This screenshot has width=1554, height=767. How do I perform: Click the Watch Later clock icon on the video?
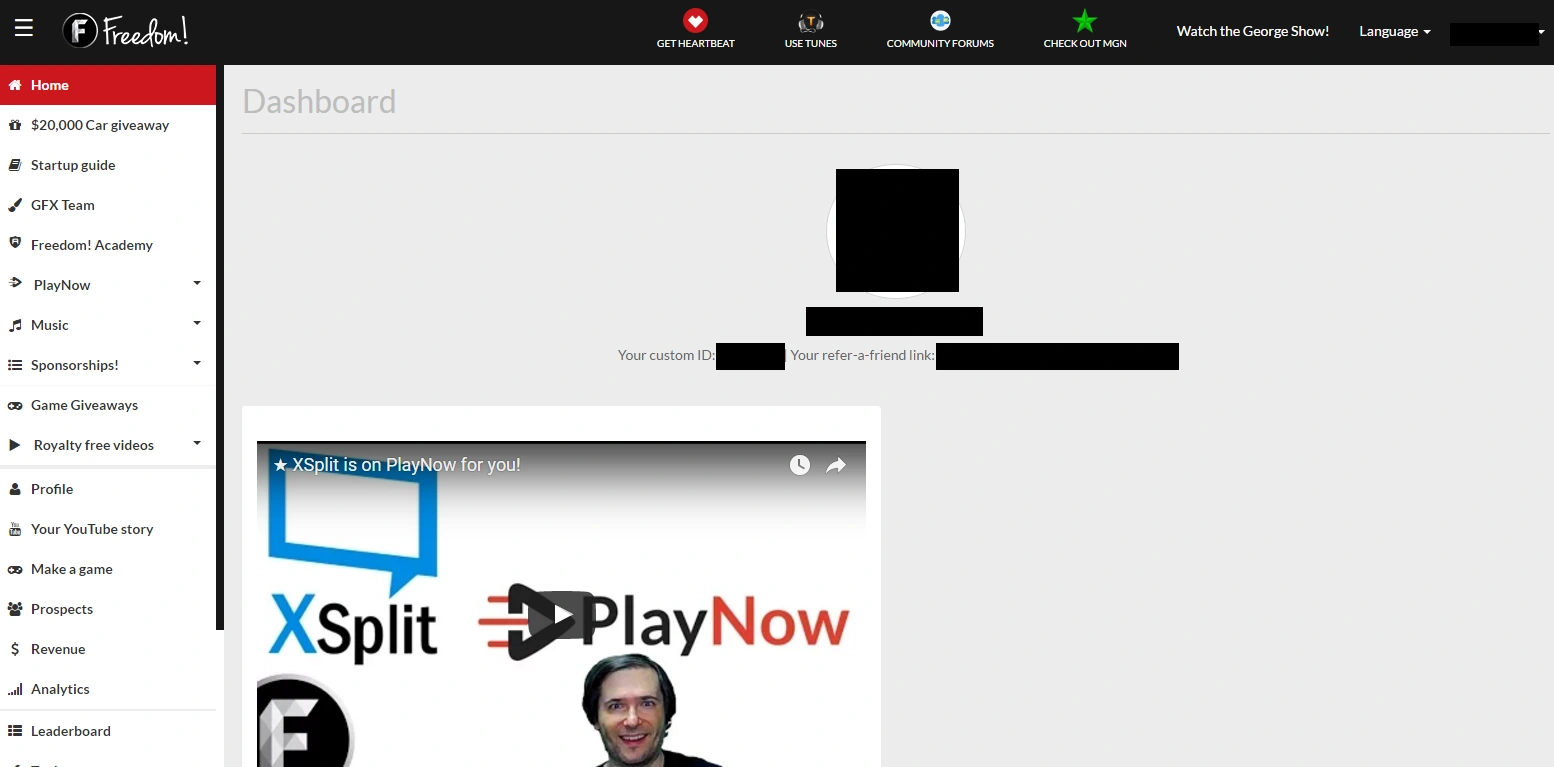tap(799, 465)
